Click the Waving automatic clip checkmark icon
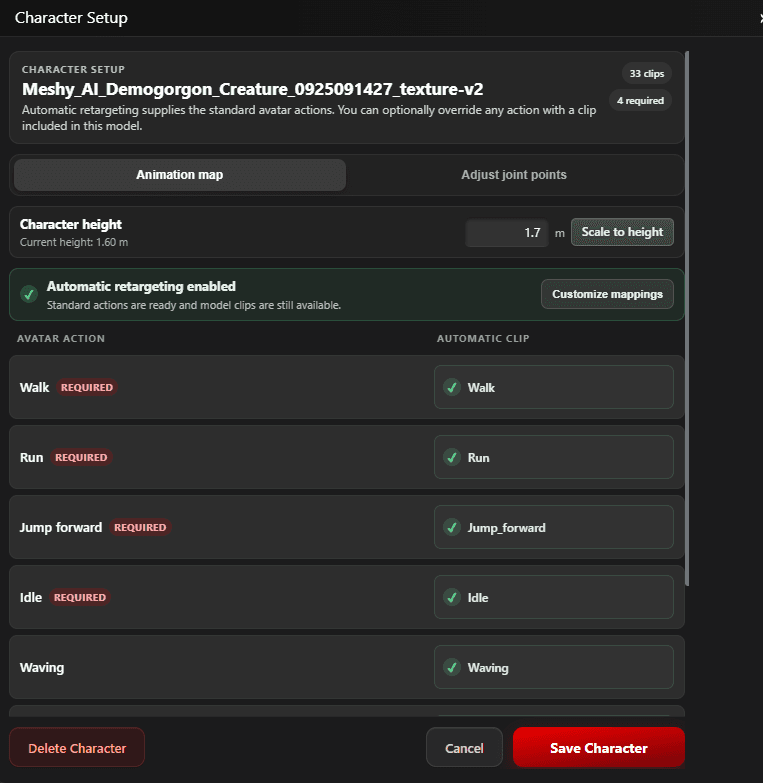Image resolution: width=763 pixels, height=783 pixels. (452, 667)
